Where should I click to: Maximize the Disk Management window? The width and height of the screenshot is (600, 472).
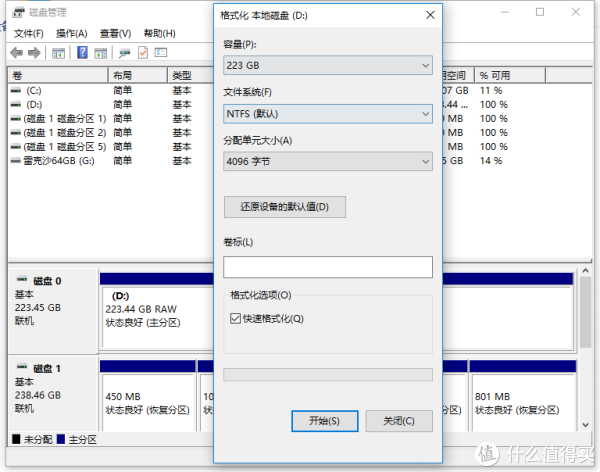pos(540,12)
